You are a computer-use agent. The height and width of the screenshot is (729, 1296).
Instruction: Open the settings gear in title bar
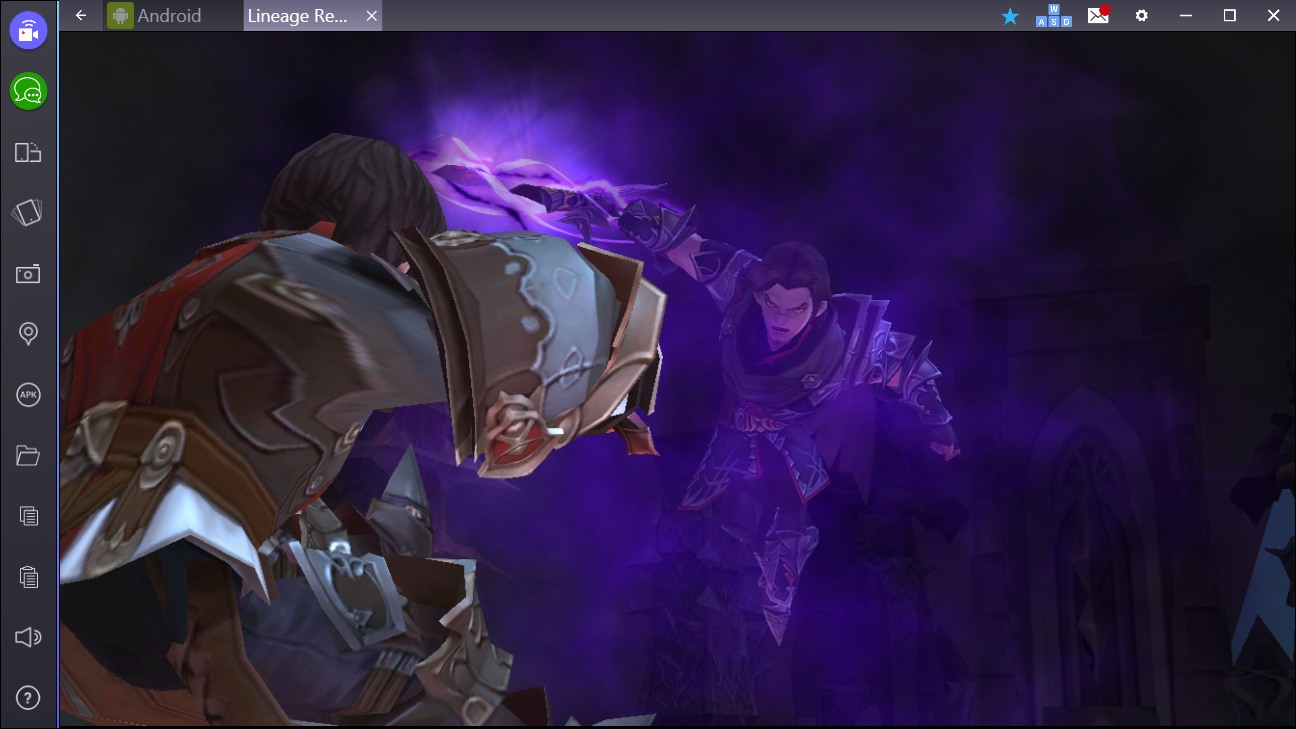point(1141,16)
